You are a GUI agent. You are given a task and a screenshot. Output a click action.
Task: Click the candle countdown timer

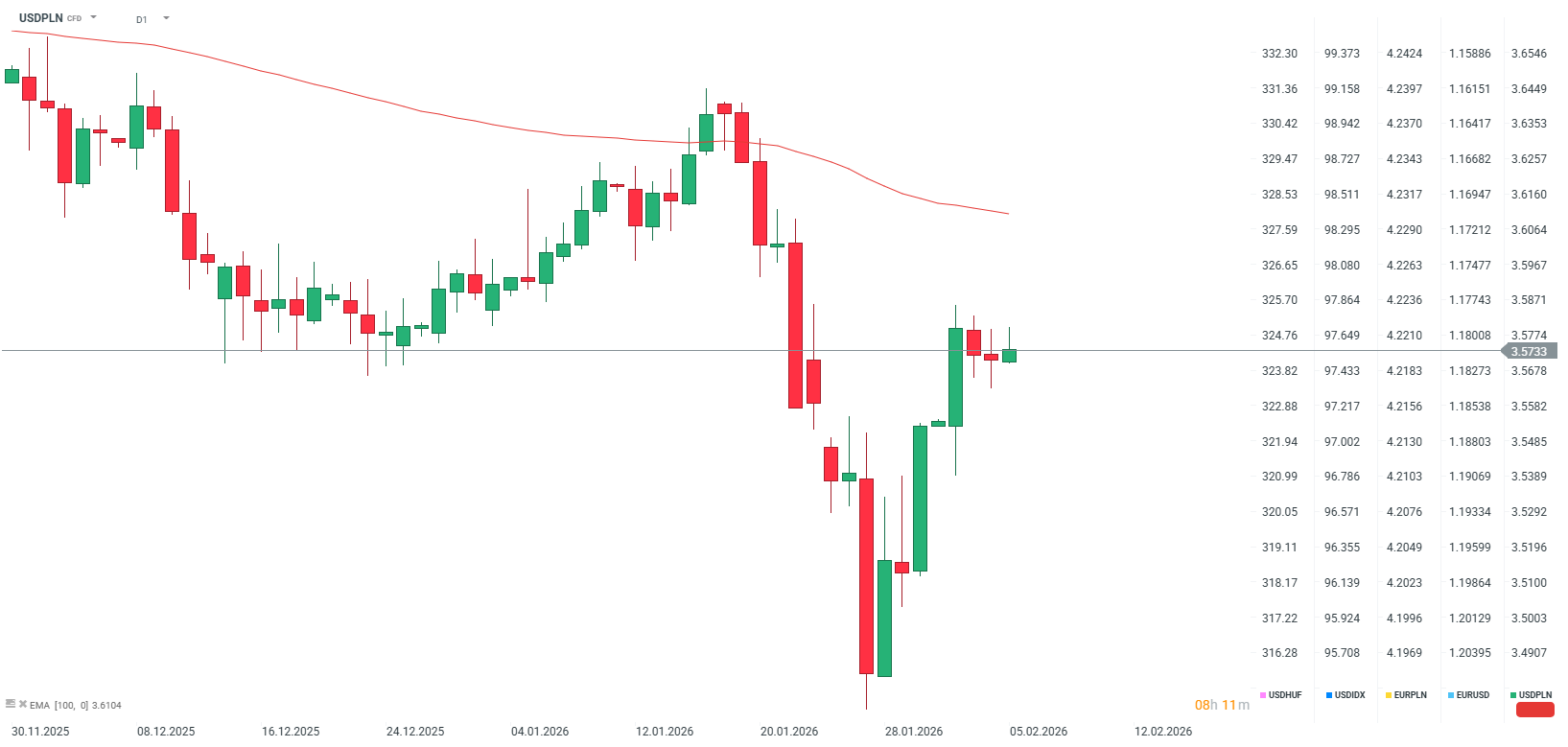pos(1222,705)
